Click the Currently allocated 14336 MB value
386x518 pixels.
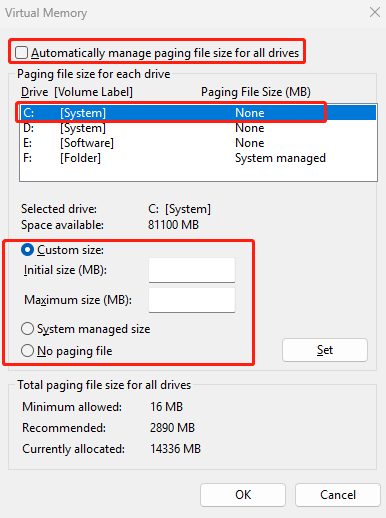coord(175,449)
